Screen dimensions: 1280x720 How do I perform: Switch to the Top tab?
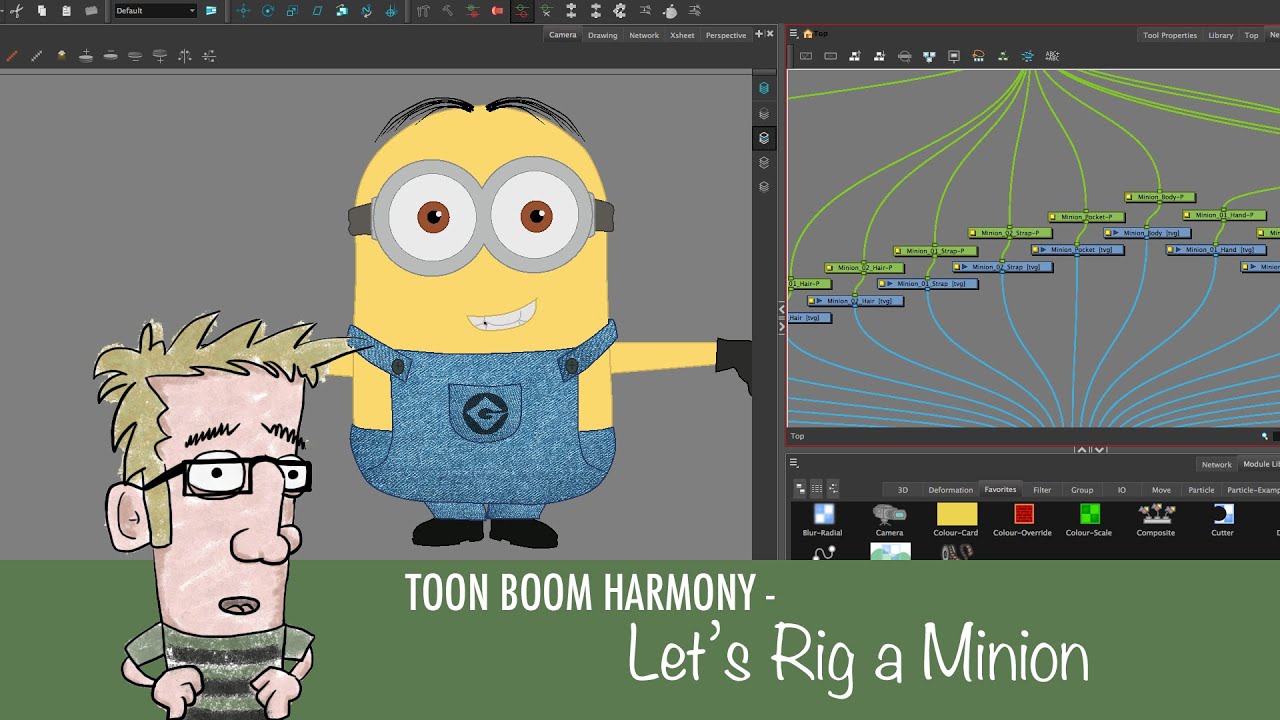1251,35
